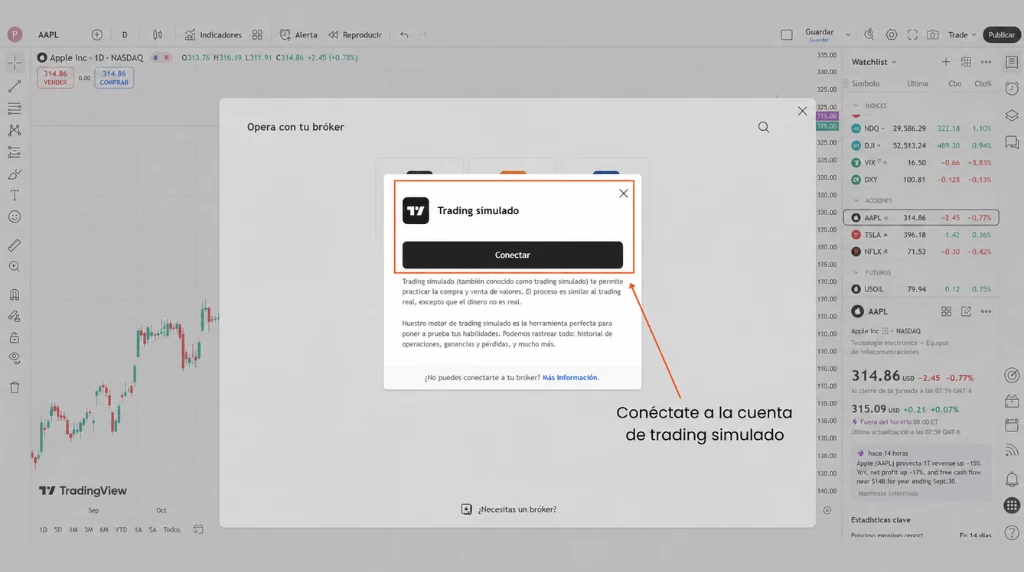Select the brush drawing tool

point(14,174)
